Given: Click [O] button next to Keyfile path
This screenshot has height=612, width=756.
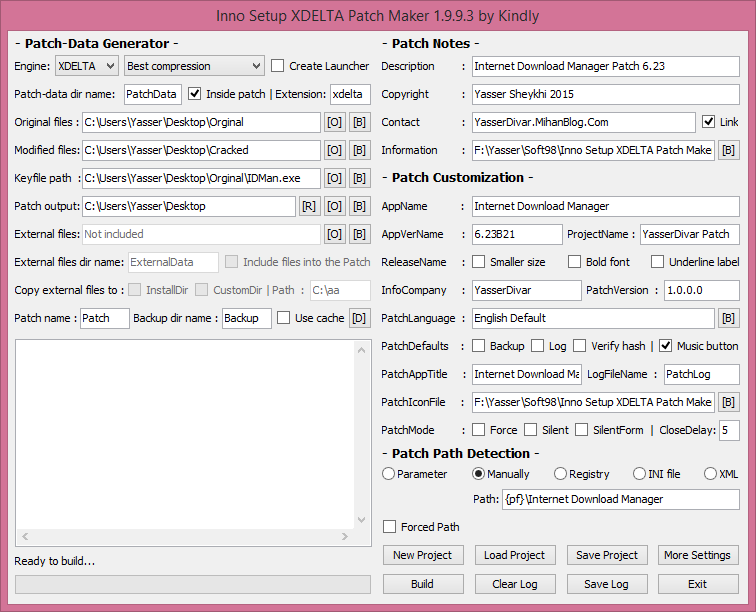Looking at the screenshot, I should click(335, 178).
